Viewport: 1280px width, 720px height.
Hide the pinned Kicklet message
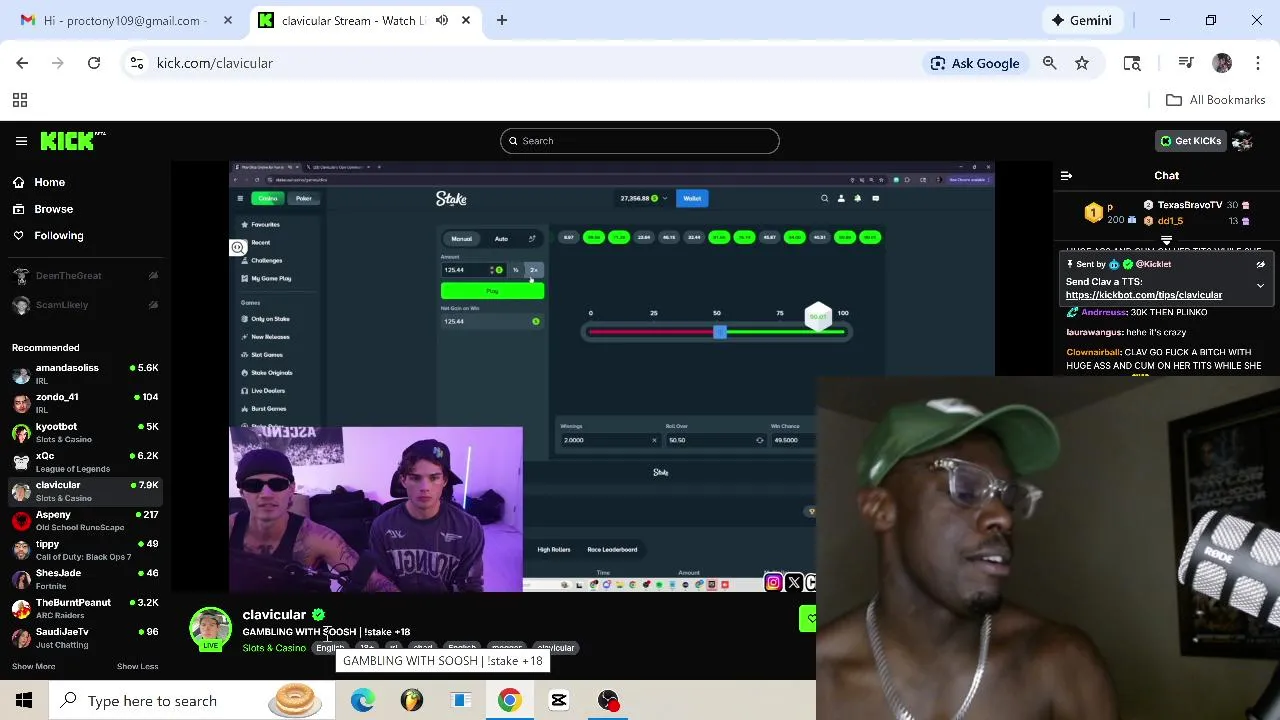(x=1260, y=265)
